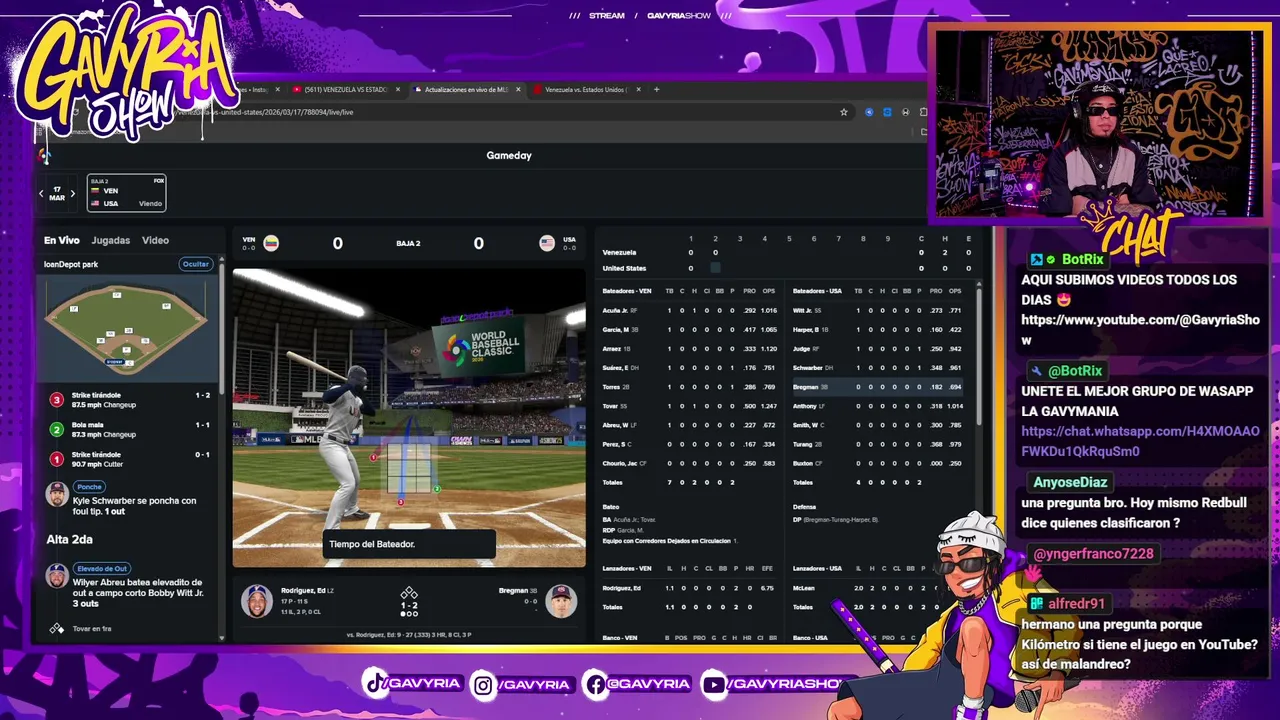Viewport: 1280px width, 720px height.
Task: Click pitch marker 2 in strike zone
Action: [x=437, y=489]
